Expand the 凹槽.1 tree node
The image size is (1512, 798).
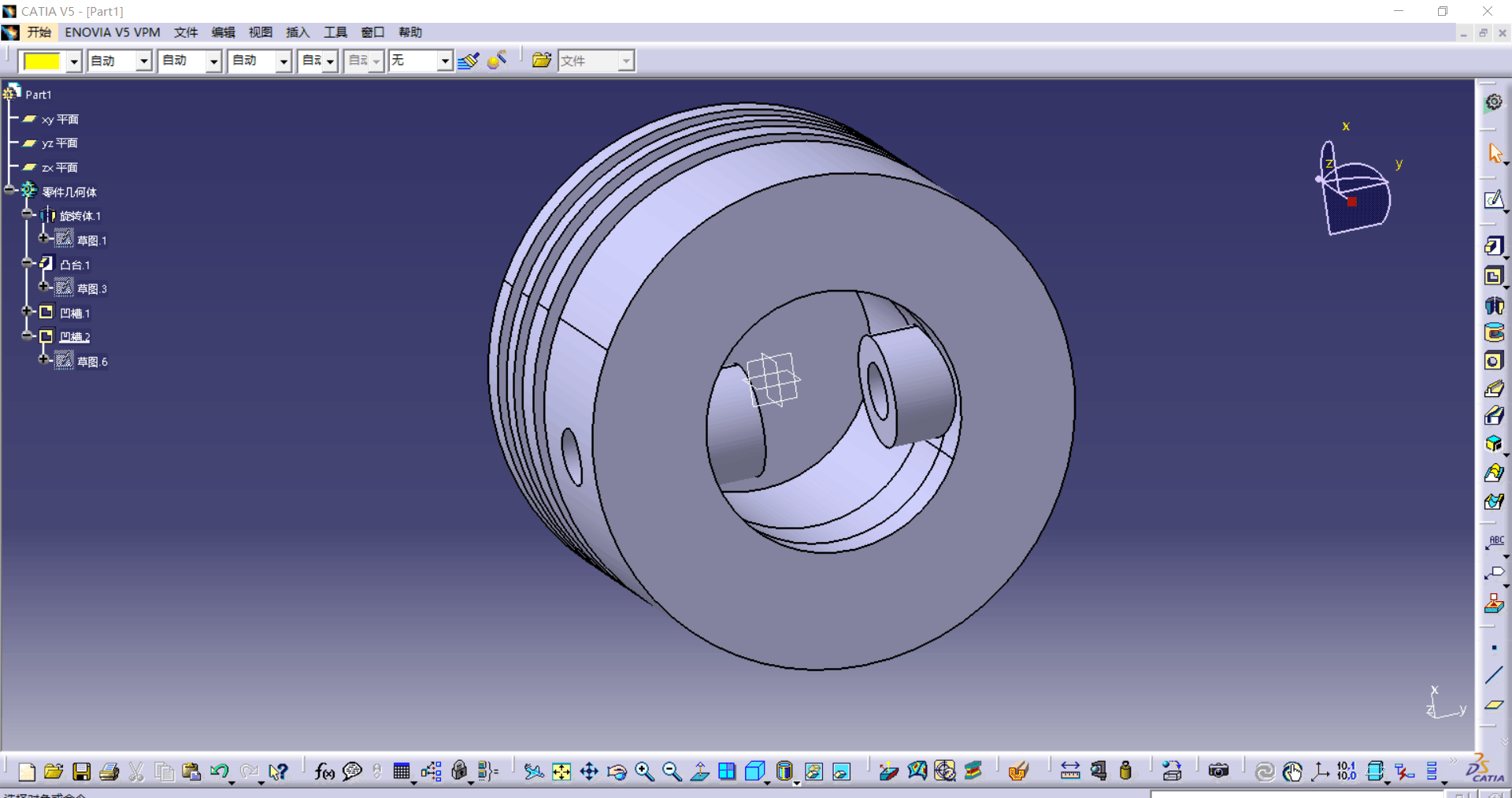pos(28,311)
